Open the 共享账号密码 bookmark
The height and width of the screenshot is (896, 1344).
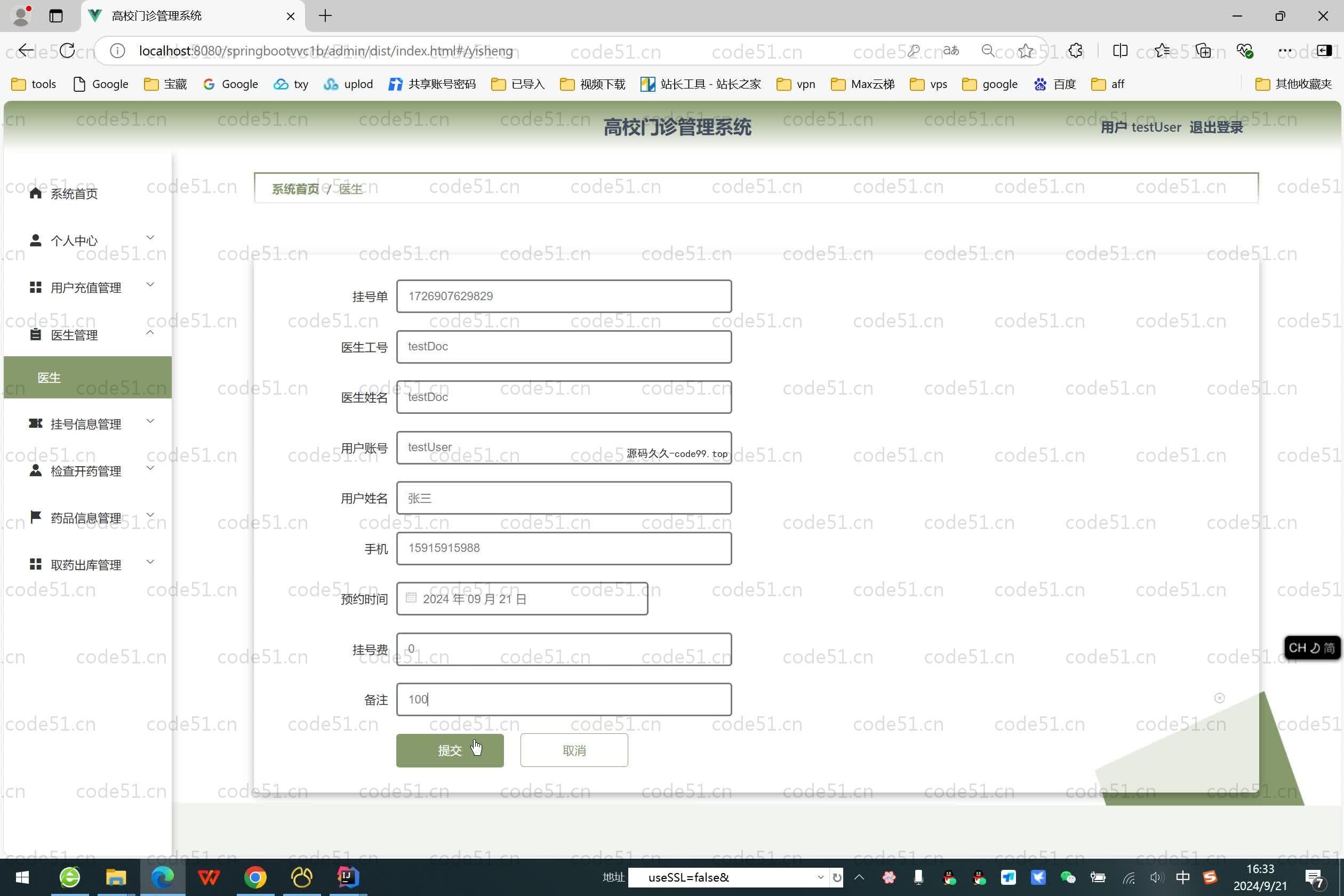click(x=432, y=84)
